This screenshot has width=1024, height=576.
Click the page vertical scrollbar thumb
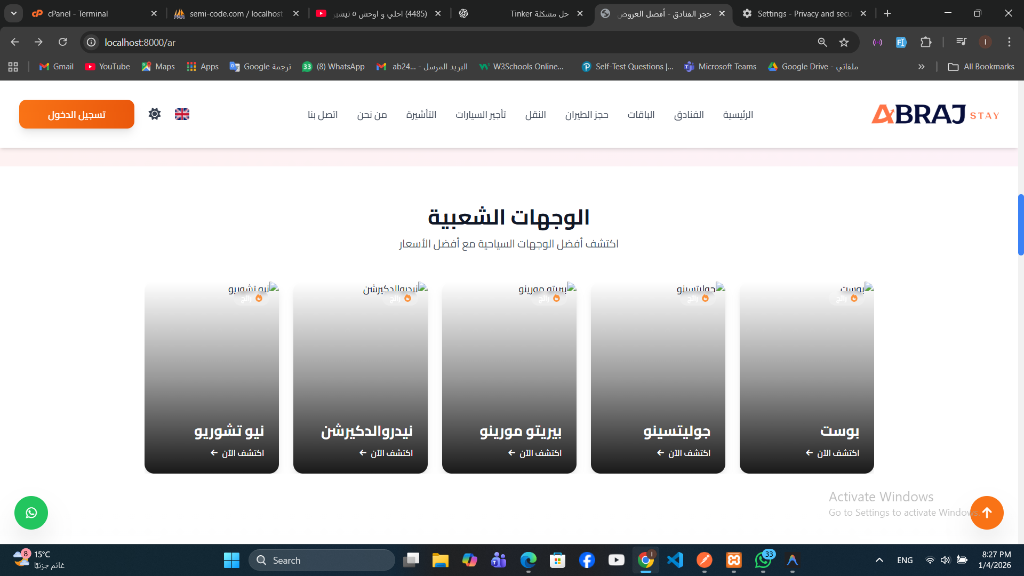1020,225
